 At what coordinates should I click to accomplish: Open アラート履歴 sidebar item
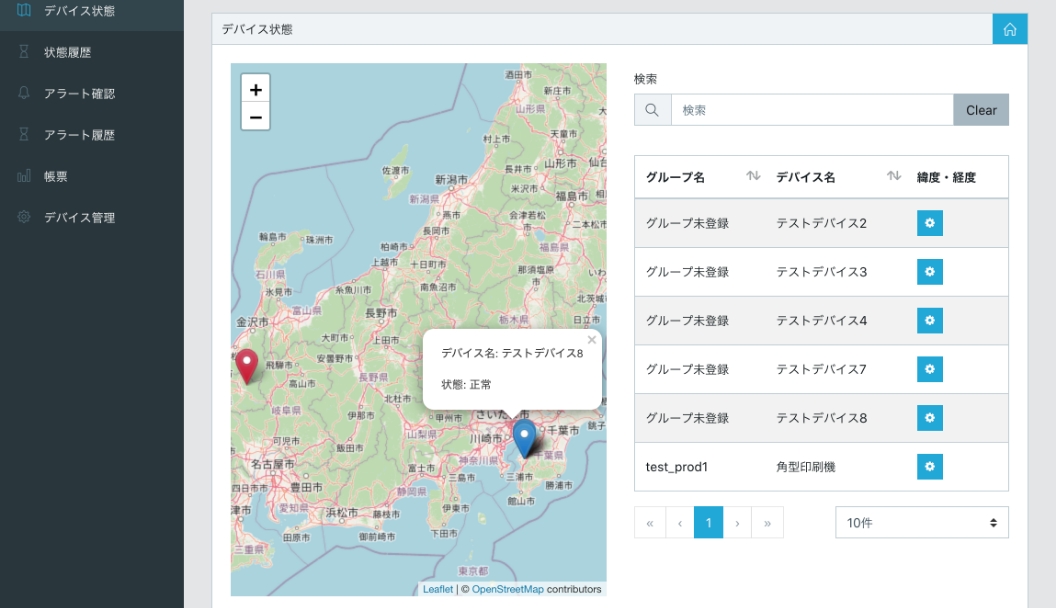[79, 135]
